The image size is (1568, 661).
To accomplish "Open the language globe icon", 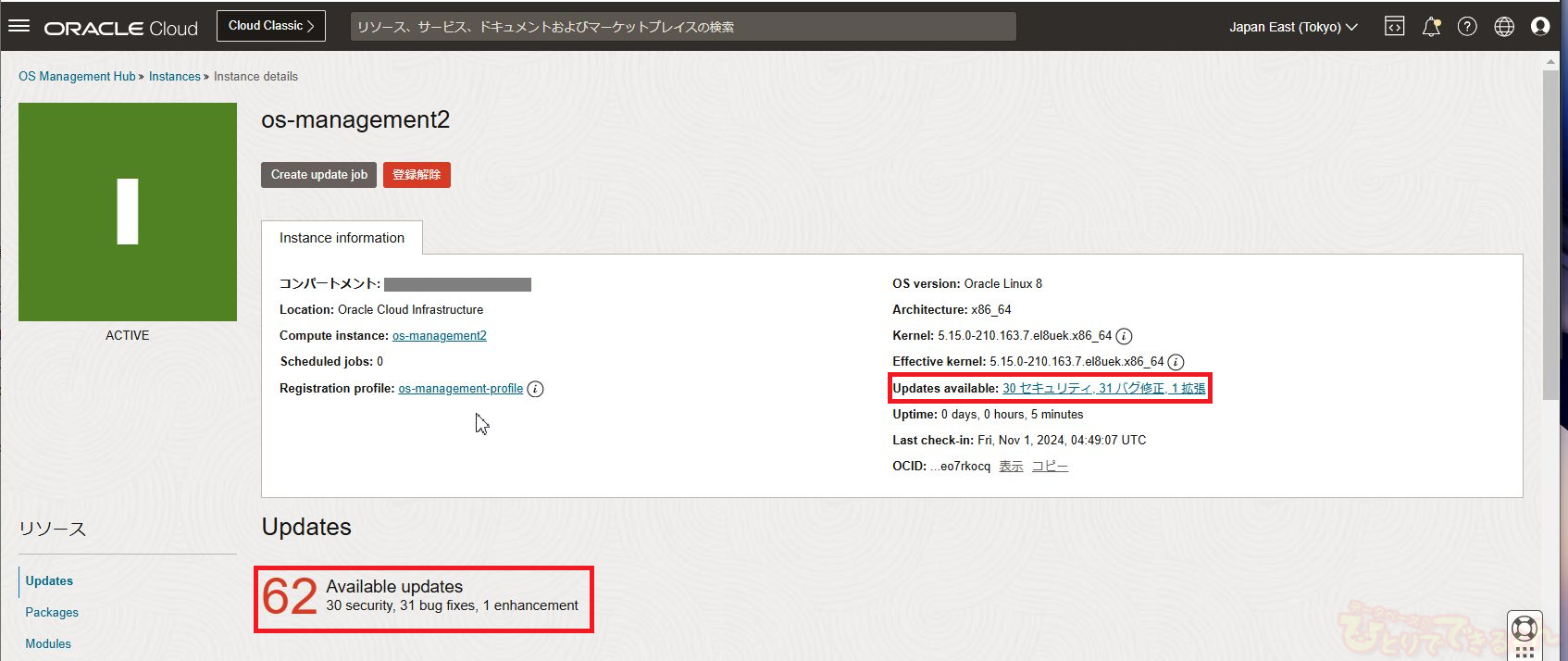I will click(x=1504, y=27).
